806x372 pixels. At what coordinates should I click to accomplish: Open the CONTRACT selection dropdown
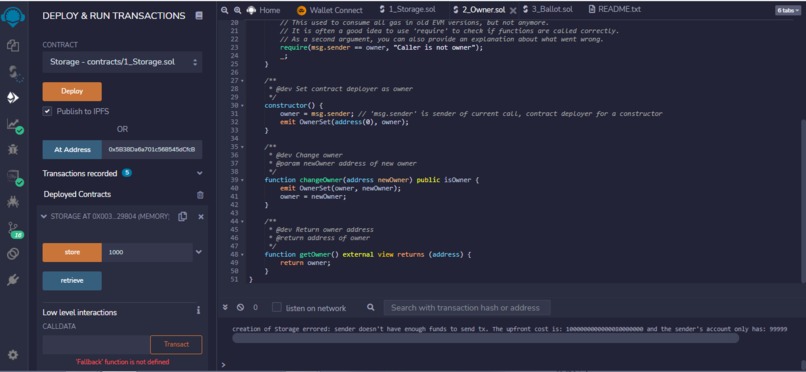click(x=122, y=62)
